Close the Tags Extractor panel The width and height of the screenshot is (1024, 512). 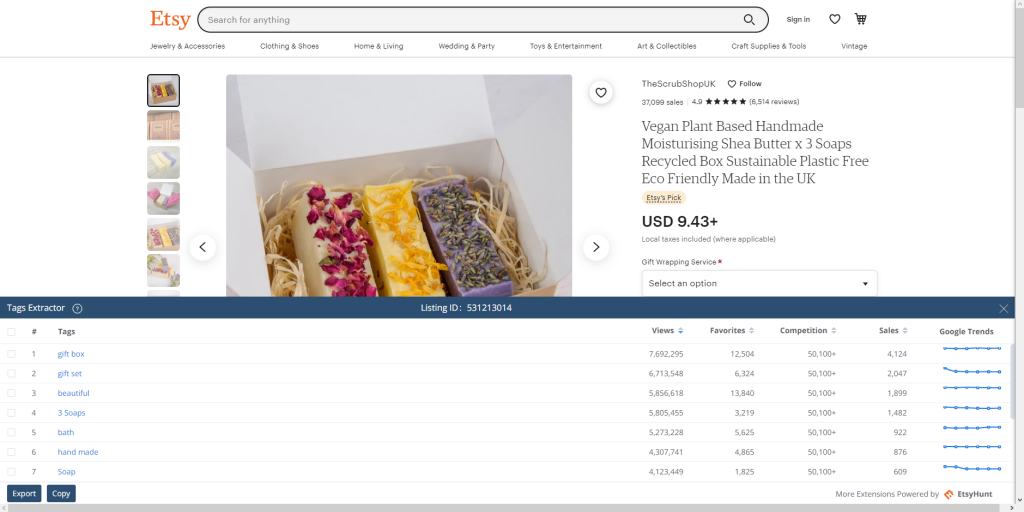1003,309
